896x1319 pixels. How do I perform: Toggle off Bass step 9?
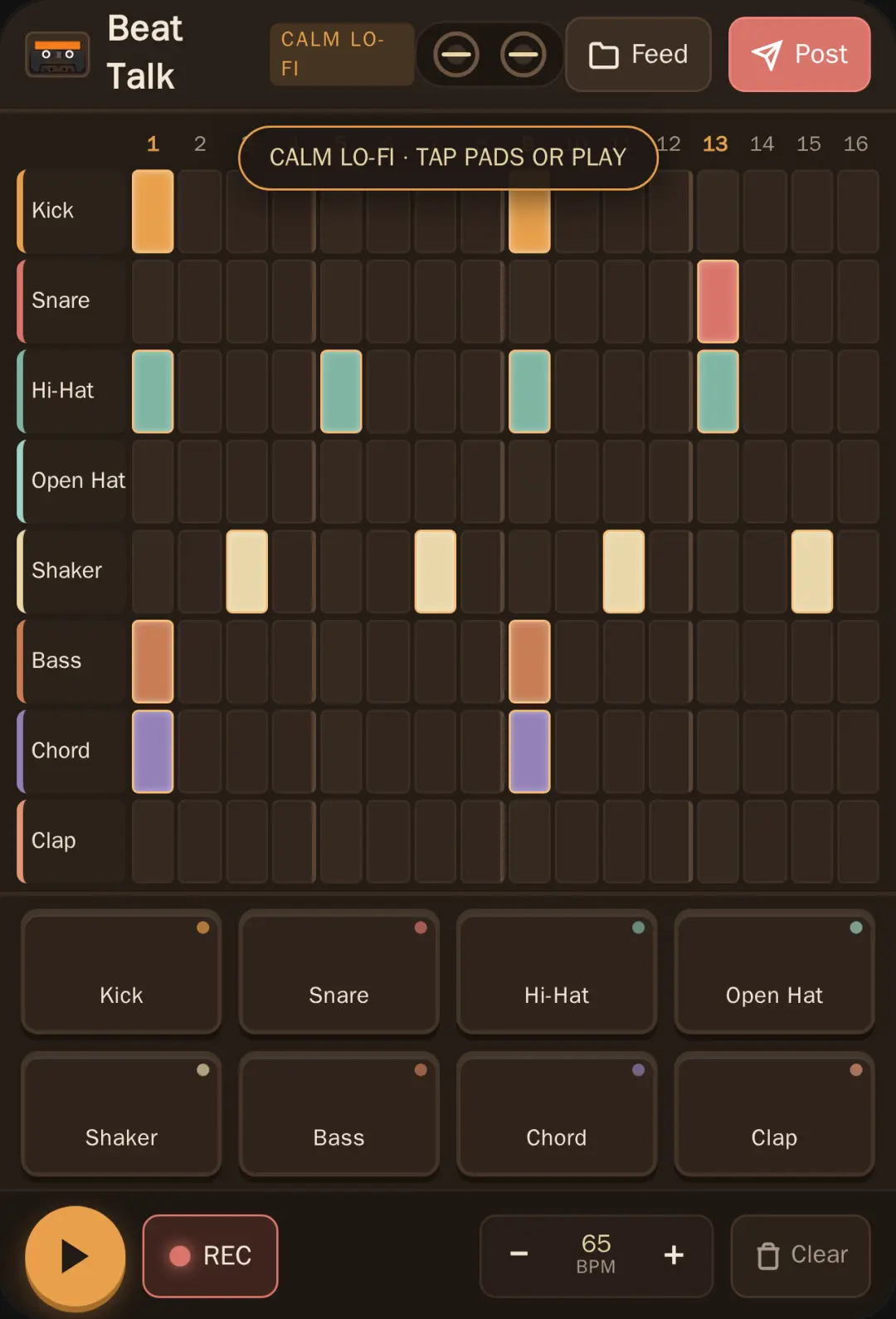(529, 661)
